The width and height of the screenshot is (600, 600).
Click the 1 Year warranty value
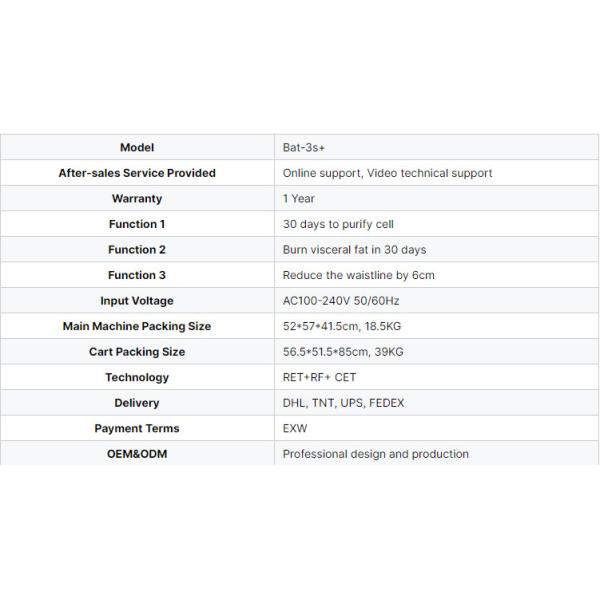click(x=299, y=198)
